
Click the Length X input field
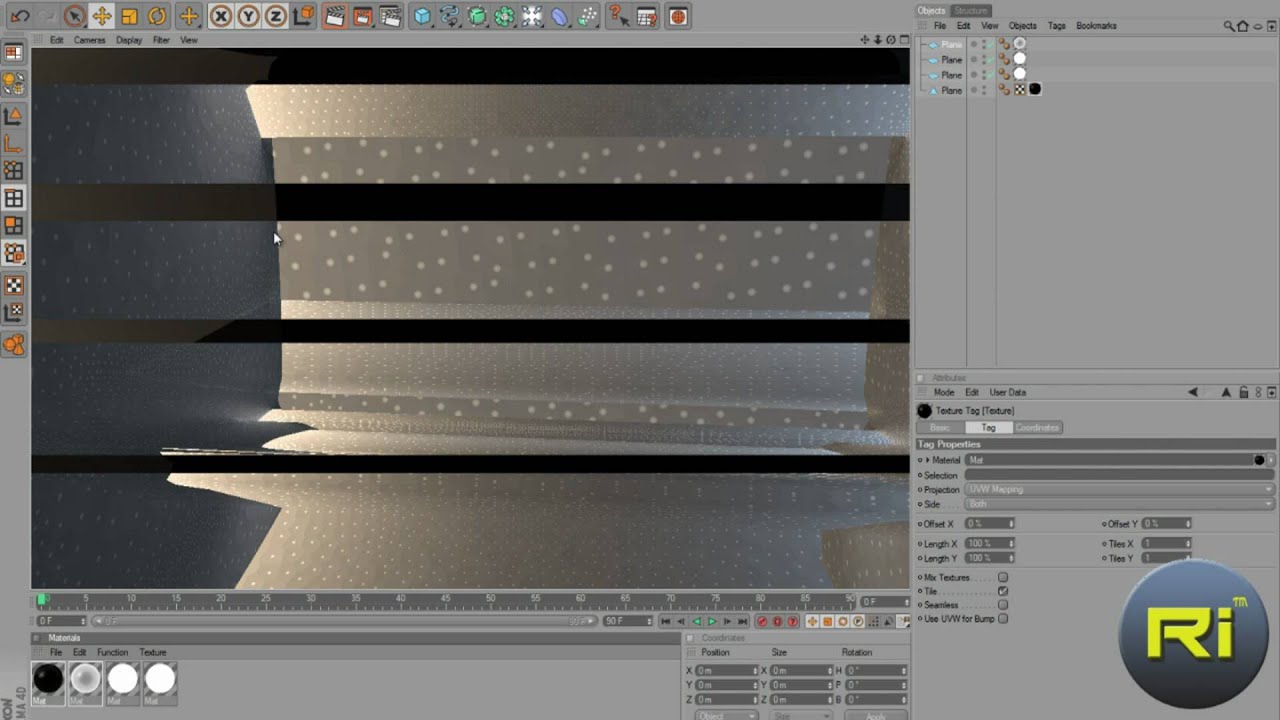click(x=988, y=544)
